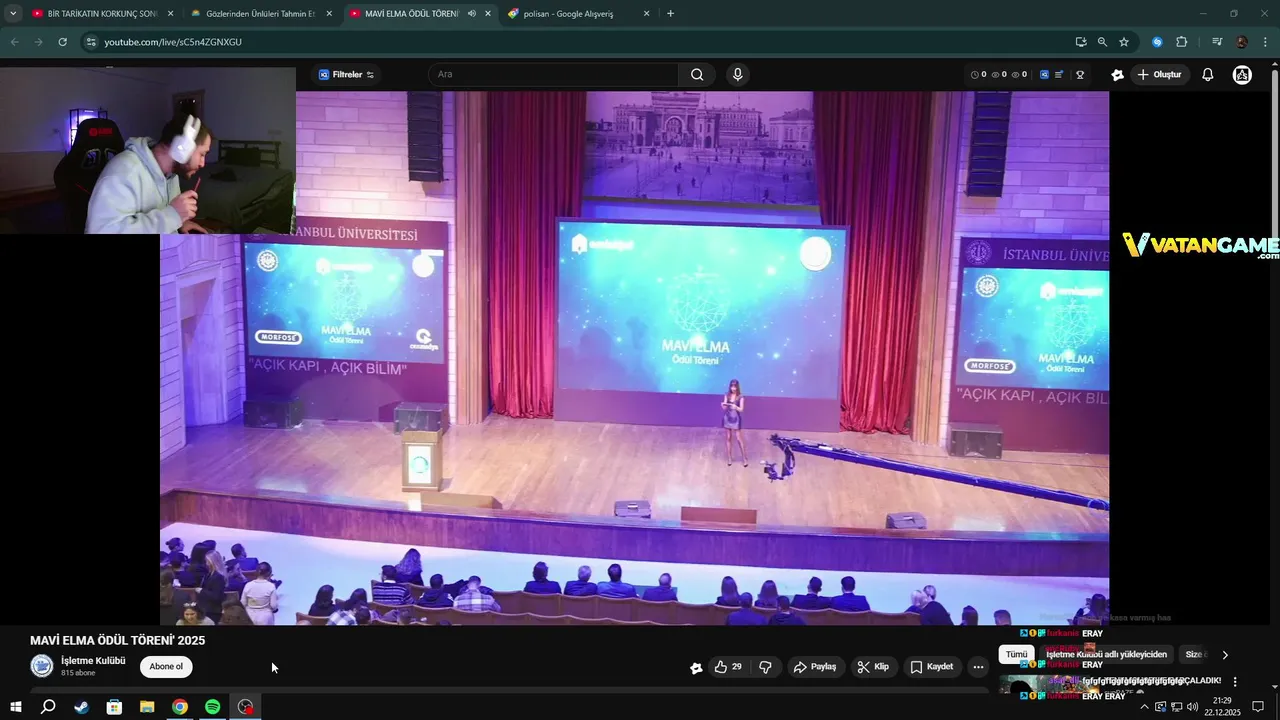The height and width of the screenshot is (720, 1280).
Task: Open Windows taskbar search
Action: (47, 707)
